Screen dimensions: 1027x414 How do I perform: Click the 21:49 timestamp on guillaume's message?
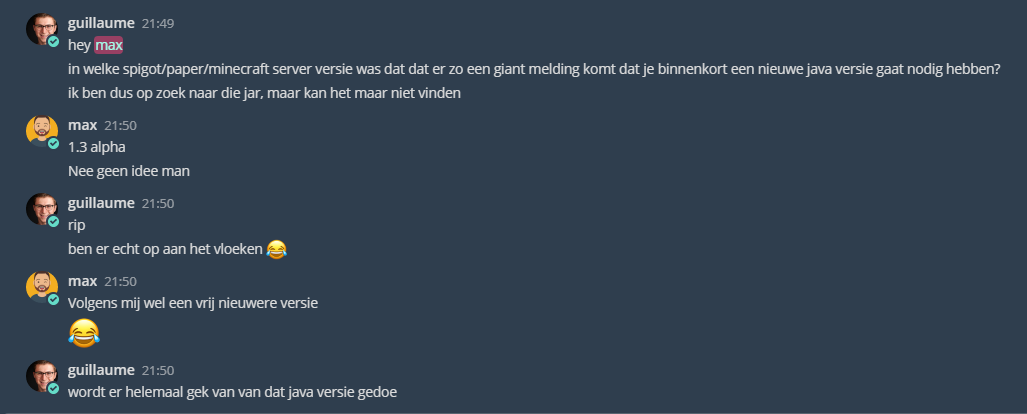click(158, 23)
